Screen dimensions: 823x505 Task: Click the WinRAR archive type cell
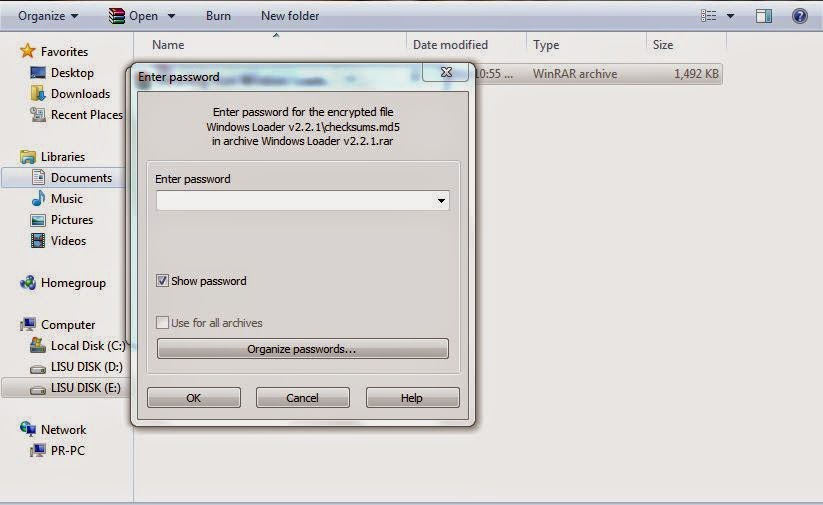point(575,73)
